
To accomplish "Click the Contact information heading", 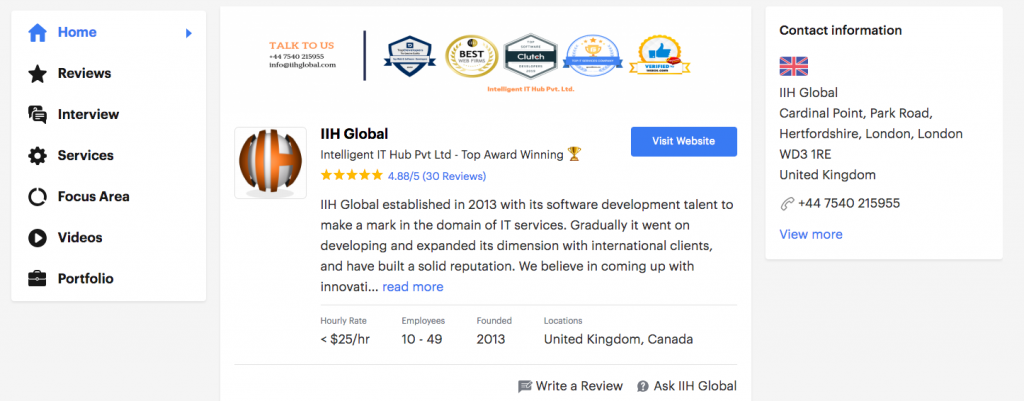I will click(840, 30).
